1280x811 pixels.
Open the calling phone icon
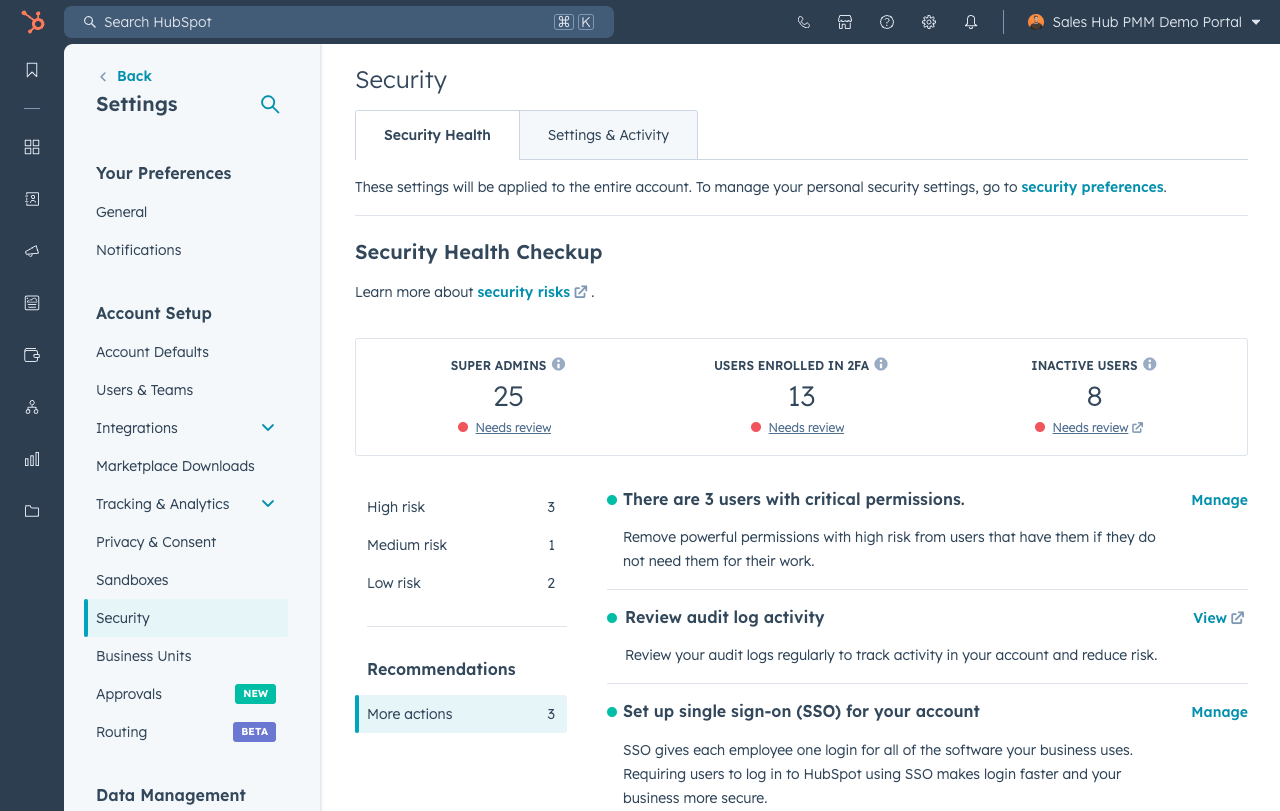coord(803,22)
